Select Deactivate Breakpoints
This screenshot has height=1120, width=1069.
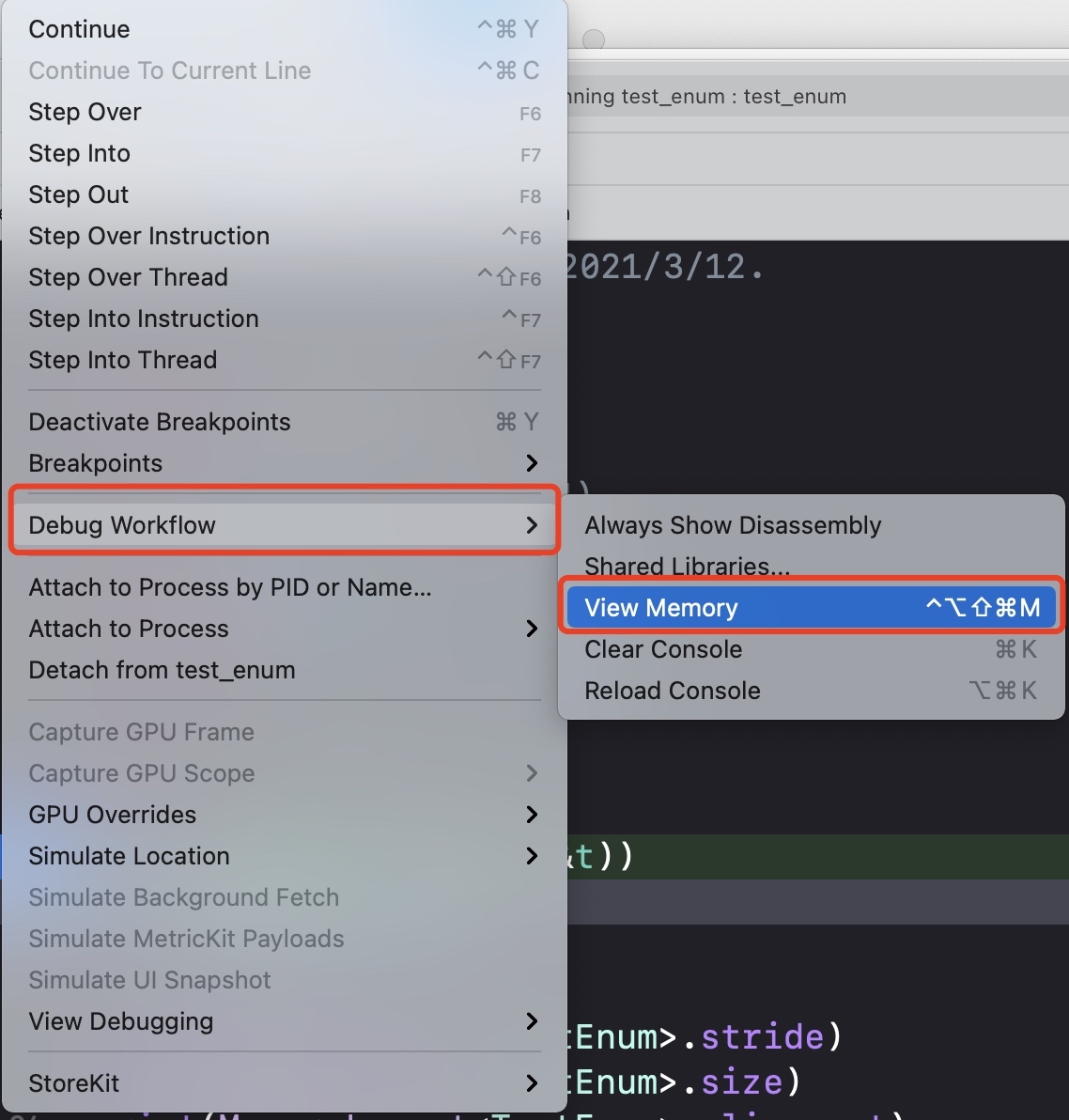[285, 422]
